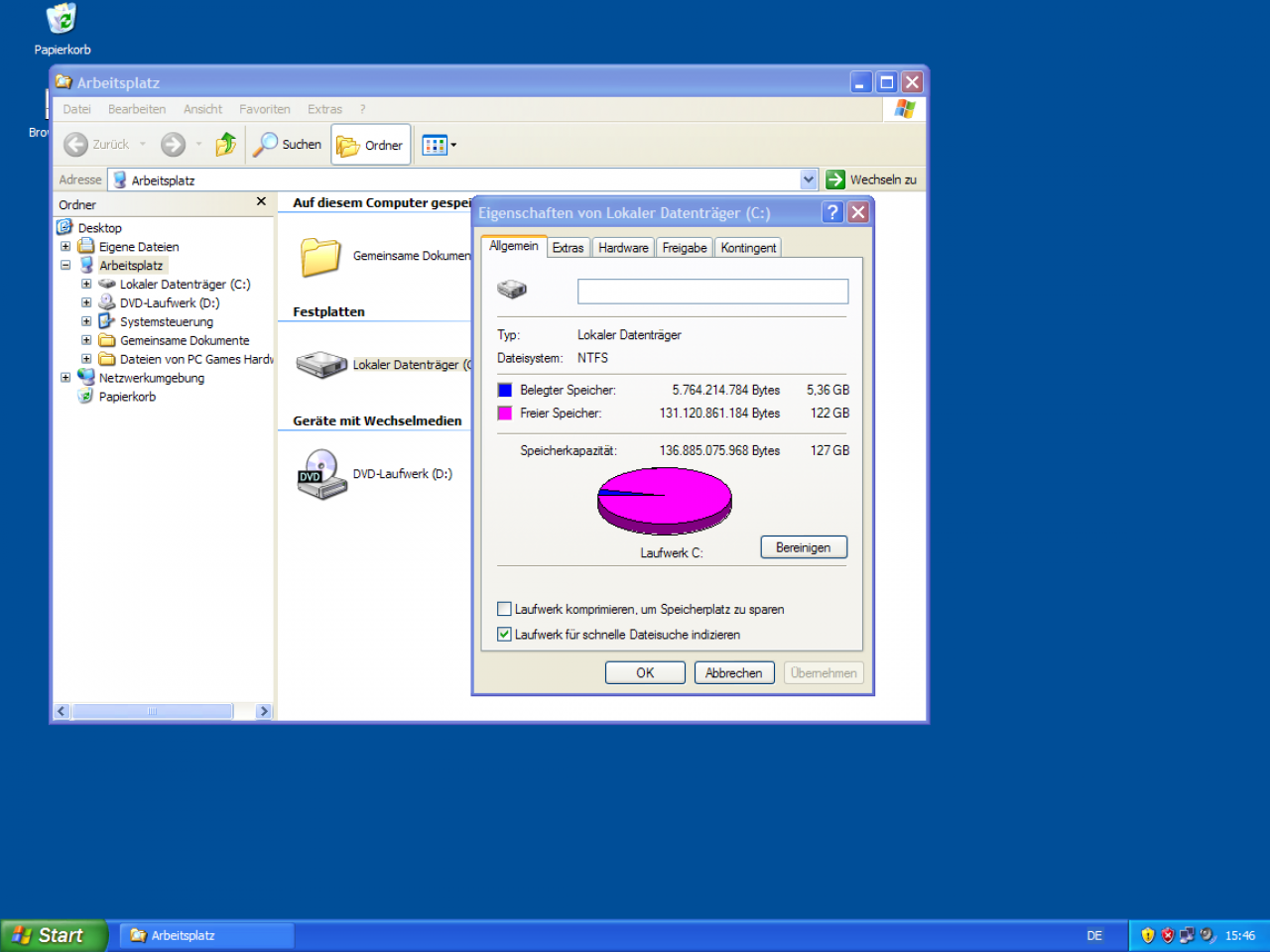Click the volume tray icon
1270x952 pixels.
tap(1206, 935)
